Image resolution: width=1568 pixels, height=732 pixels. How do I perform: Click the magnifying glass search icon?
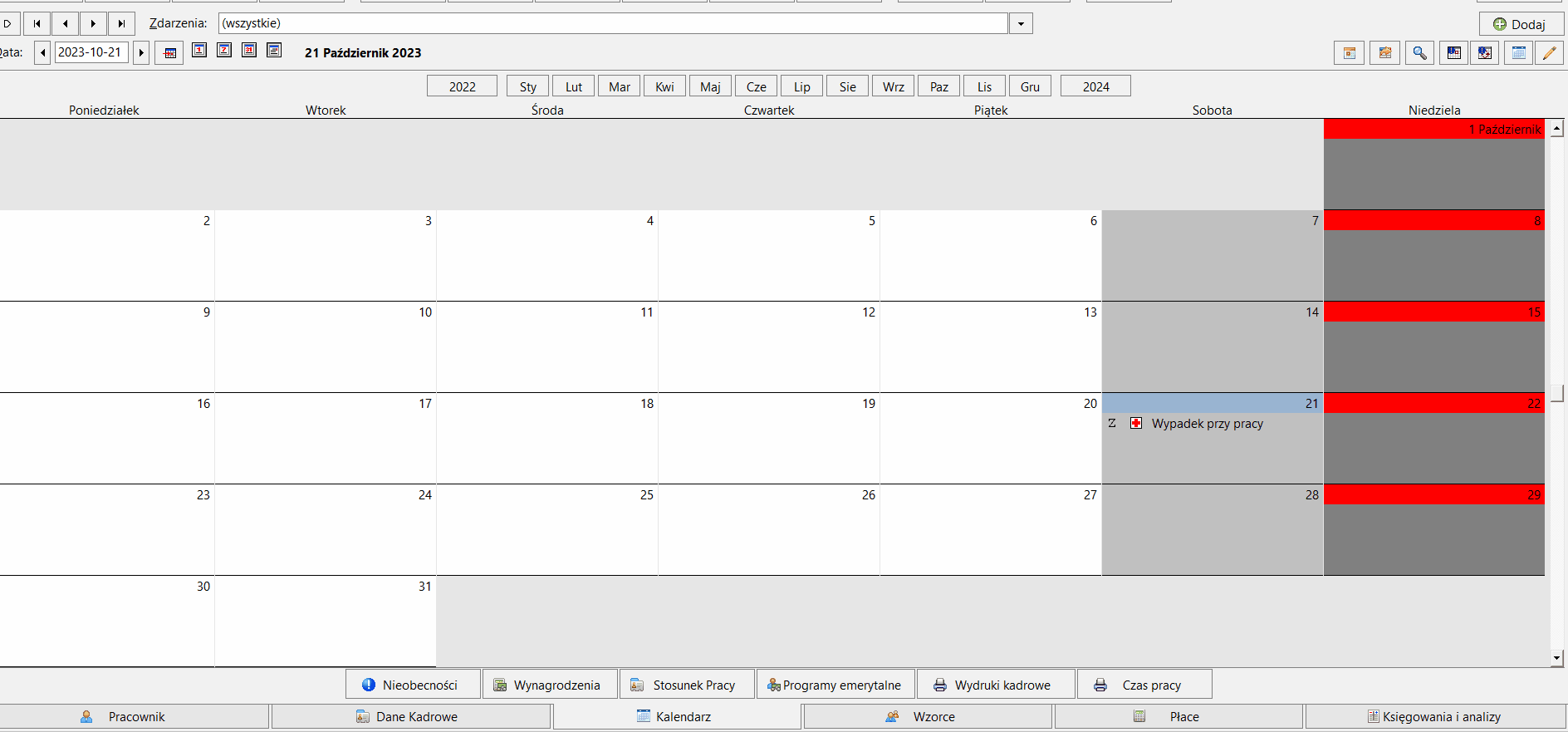coord(1420,53)
